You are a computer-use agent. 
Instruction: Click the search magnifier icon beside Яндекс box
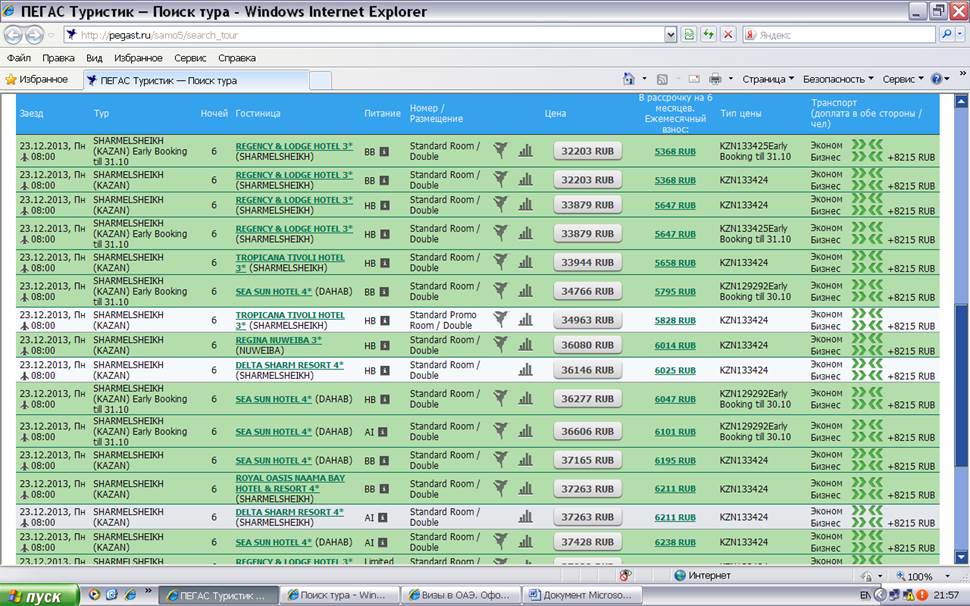click(946, 35)
